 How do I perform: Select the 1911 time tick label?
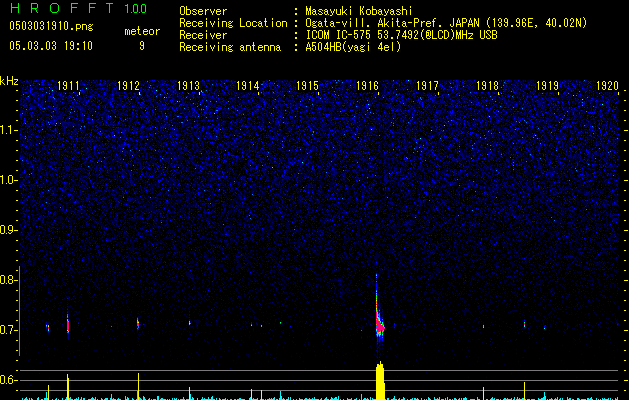pos(70,86)
